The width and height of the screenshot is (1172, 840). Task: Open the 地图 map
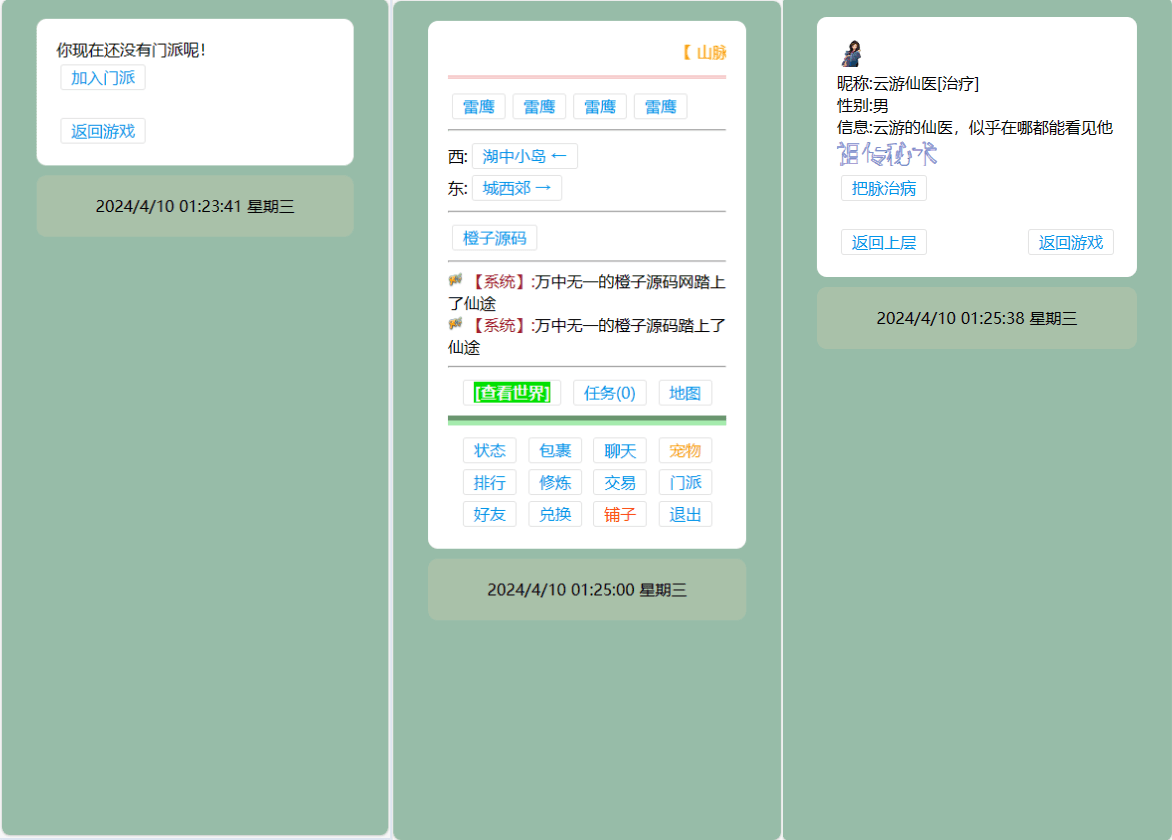685,393
